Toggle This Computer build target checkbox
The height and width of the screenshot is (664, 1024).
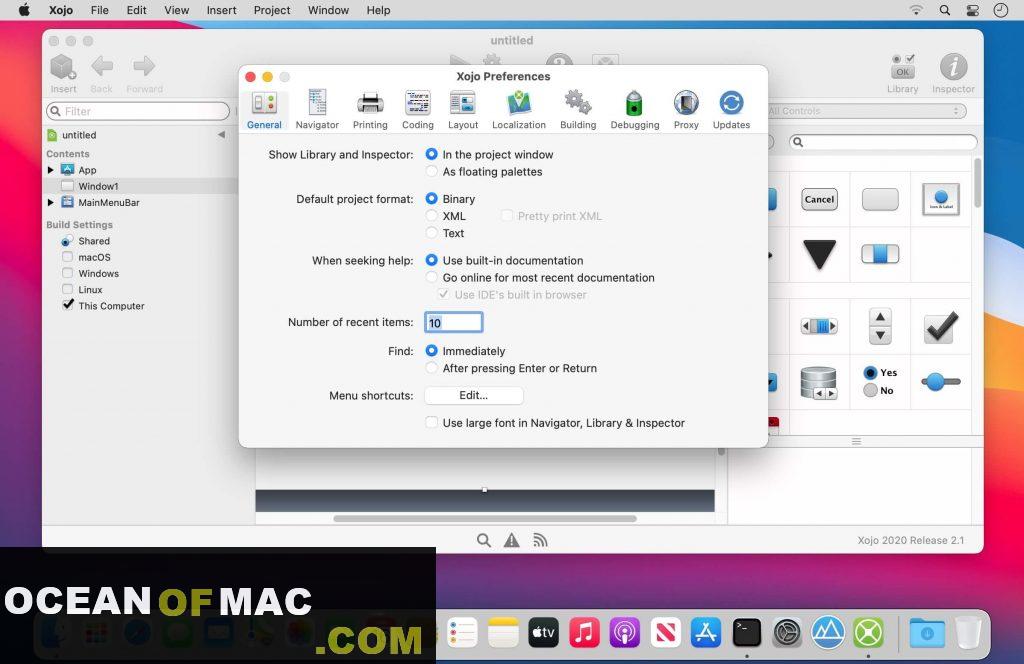click(x=68, y=305)
